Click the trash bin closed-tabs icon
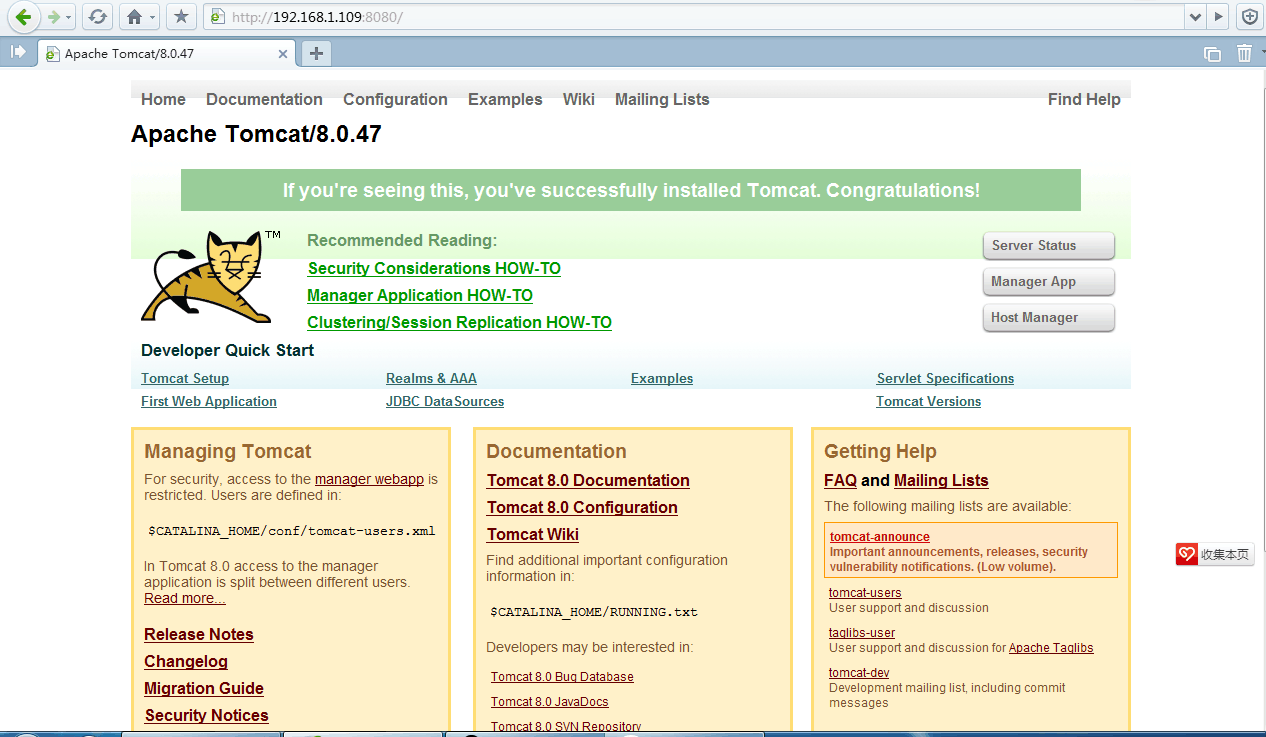The height and width of the screenshot is (737, 1266). 1244,53
